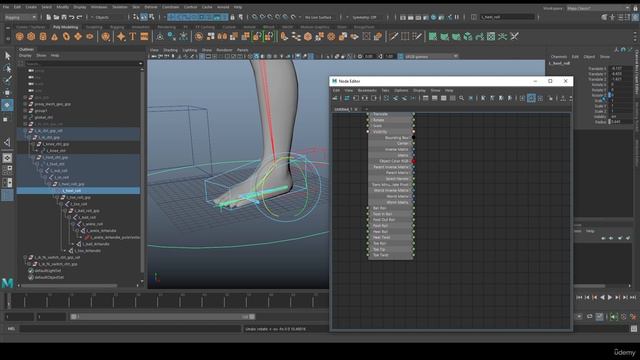Open the Outliner Display menu
This screenshot has width=640, height=360.
click(x=25, y=55)
